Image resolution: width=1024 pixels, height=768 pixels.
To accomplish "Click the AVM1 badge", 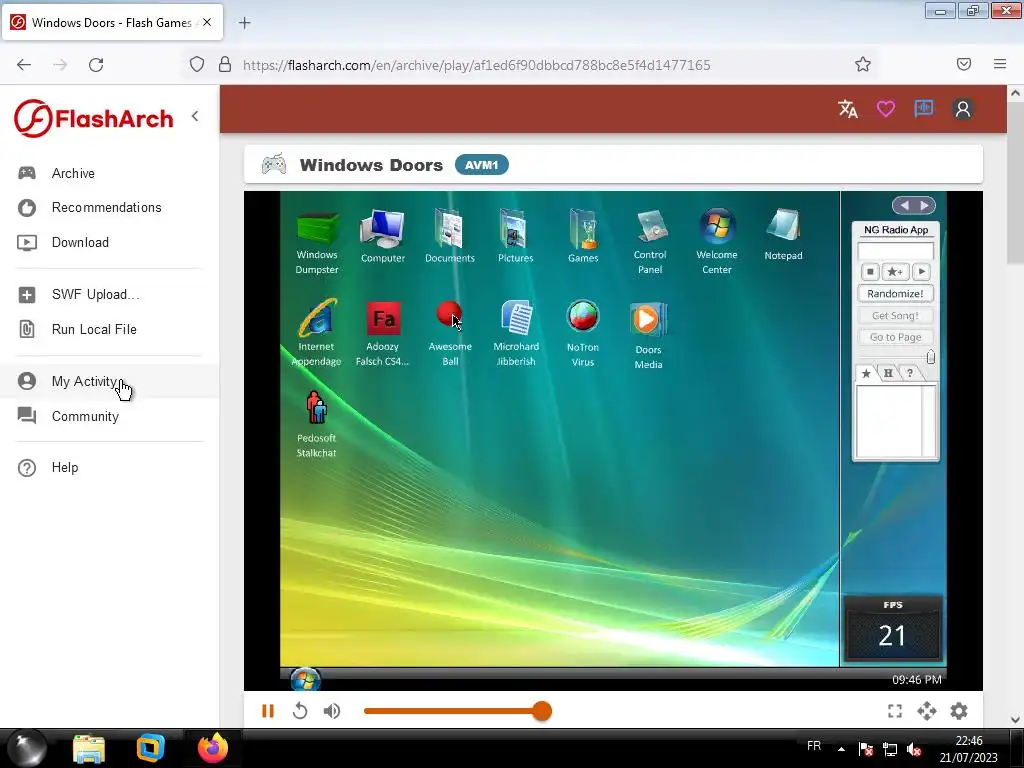I will [x=481, y=165].
